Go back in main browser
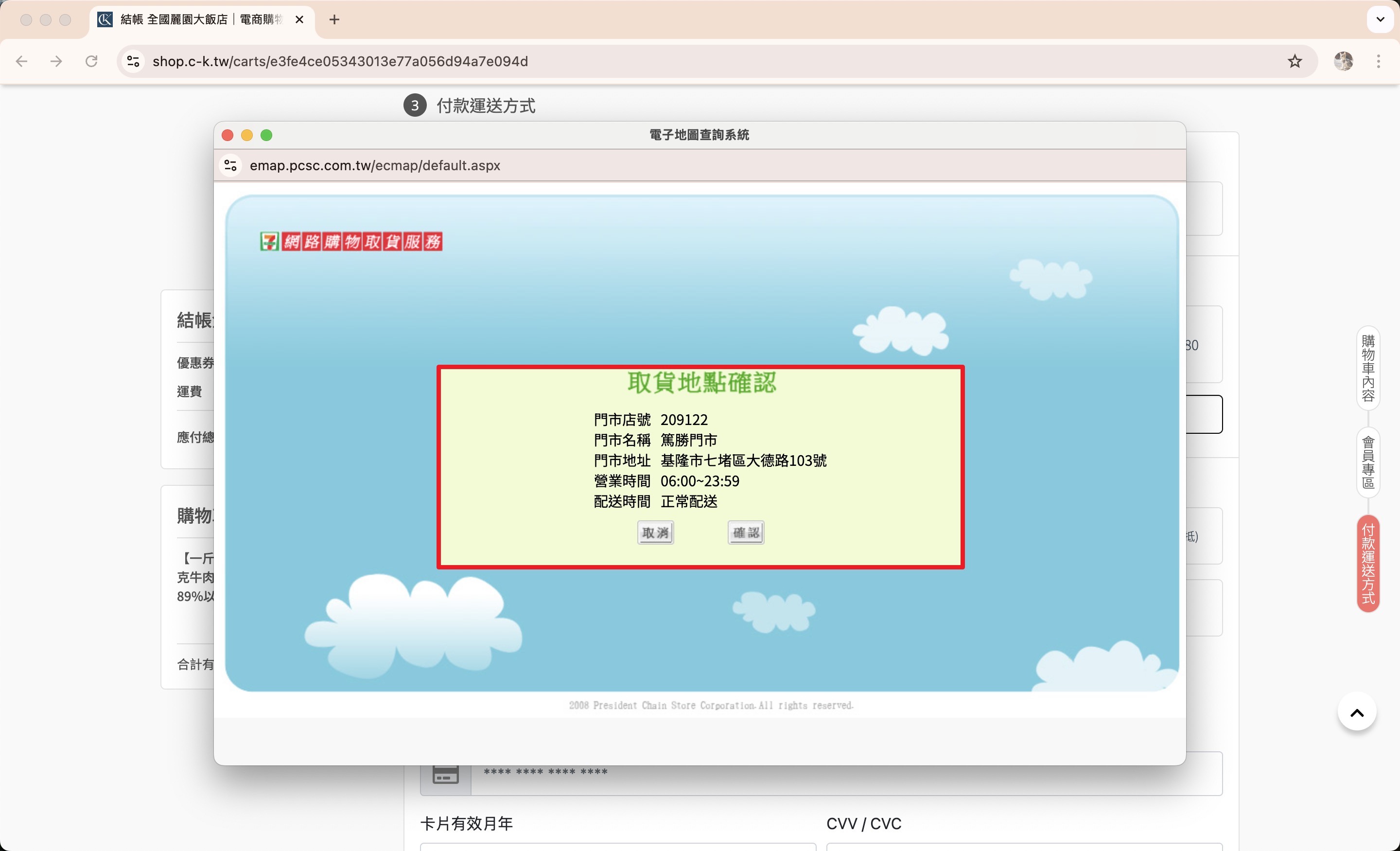This screenshot has height=851, width=1400. coord(21,61)
